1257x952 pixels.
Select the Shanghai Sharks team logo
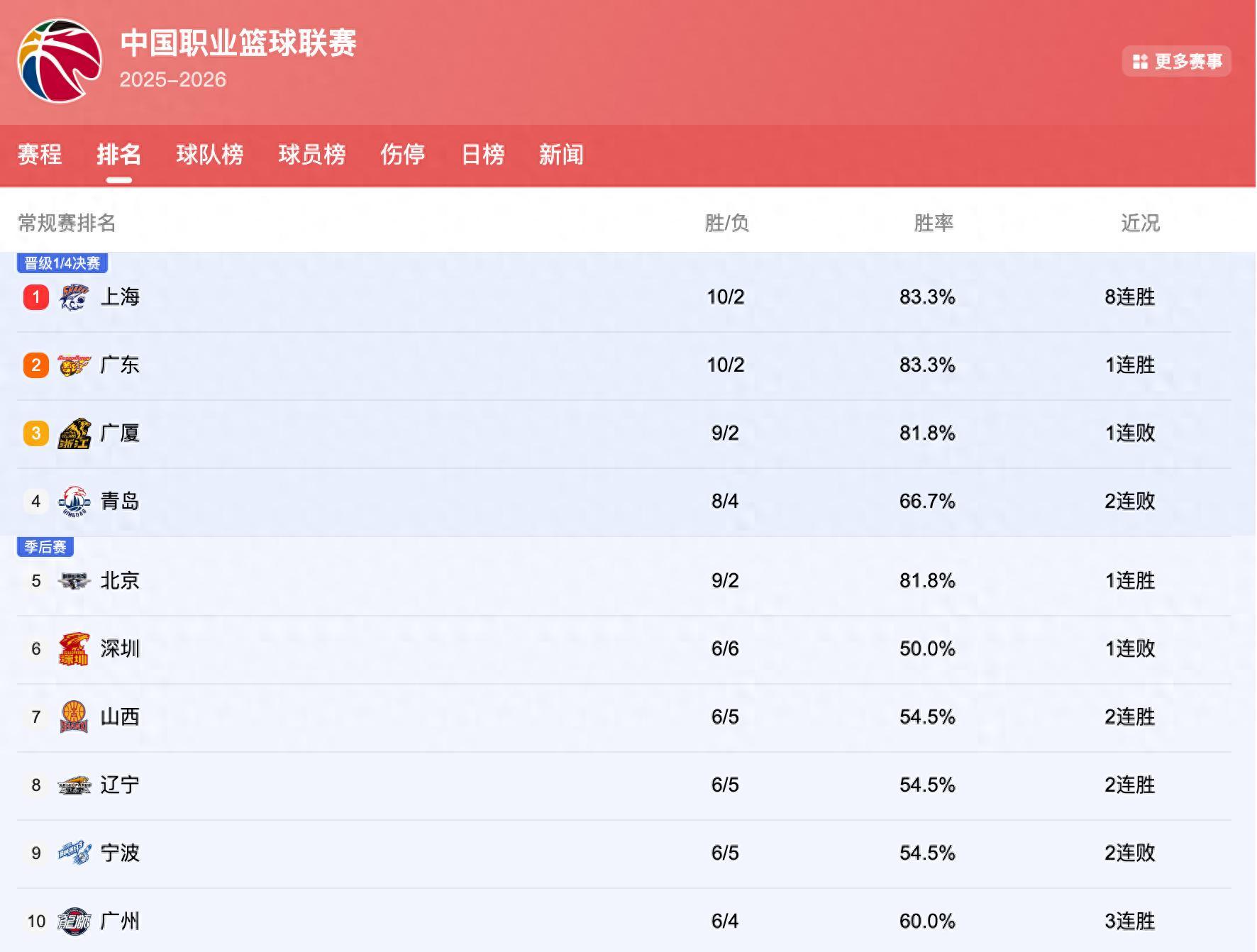coord(75,298)
